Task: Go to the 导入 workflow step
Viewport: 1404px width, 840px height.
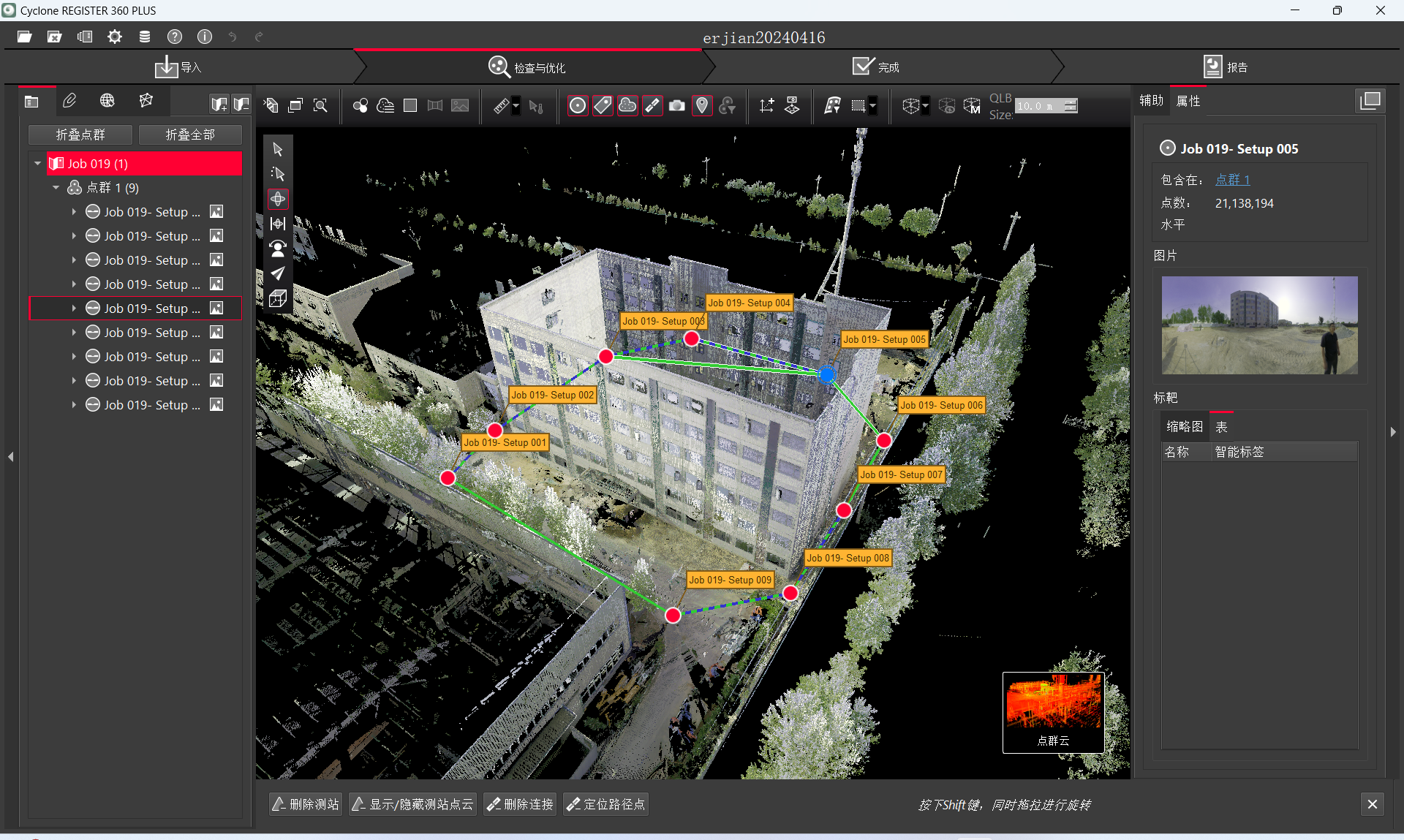Action: click(178, 67)
